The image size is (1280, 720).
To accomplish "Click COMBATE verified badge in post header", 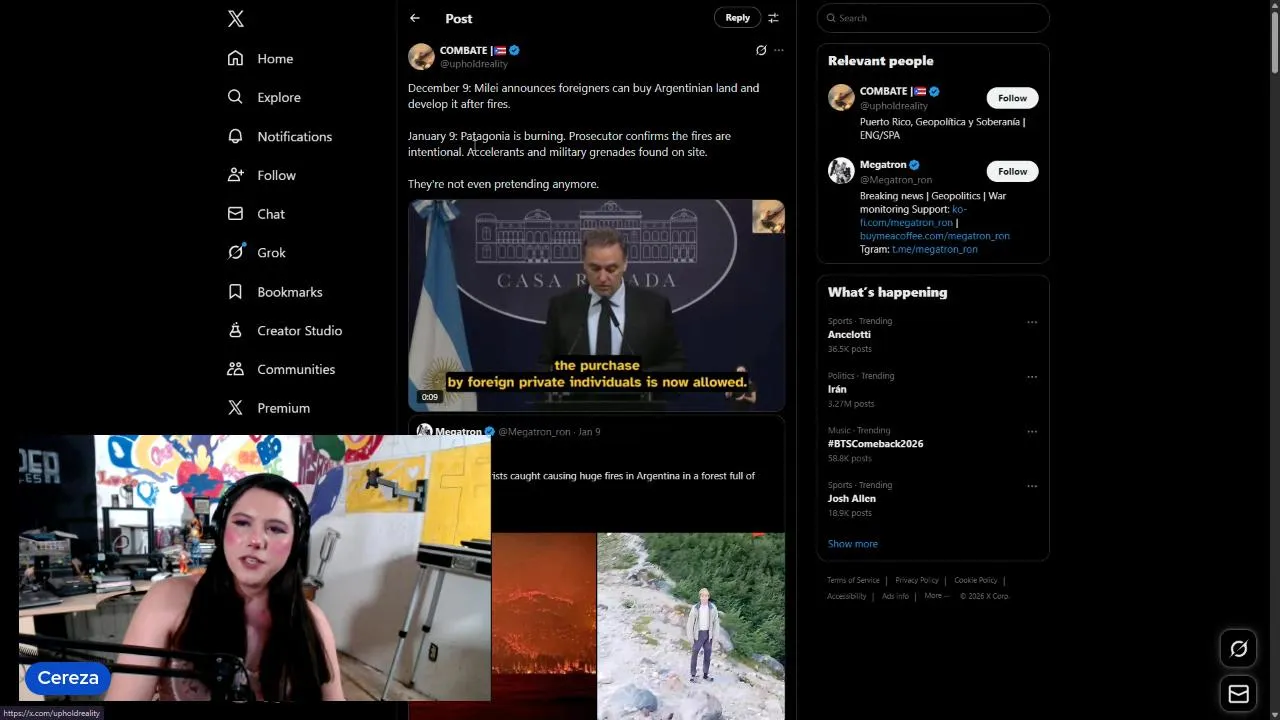I will click(514, 50).
